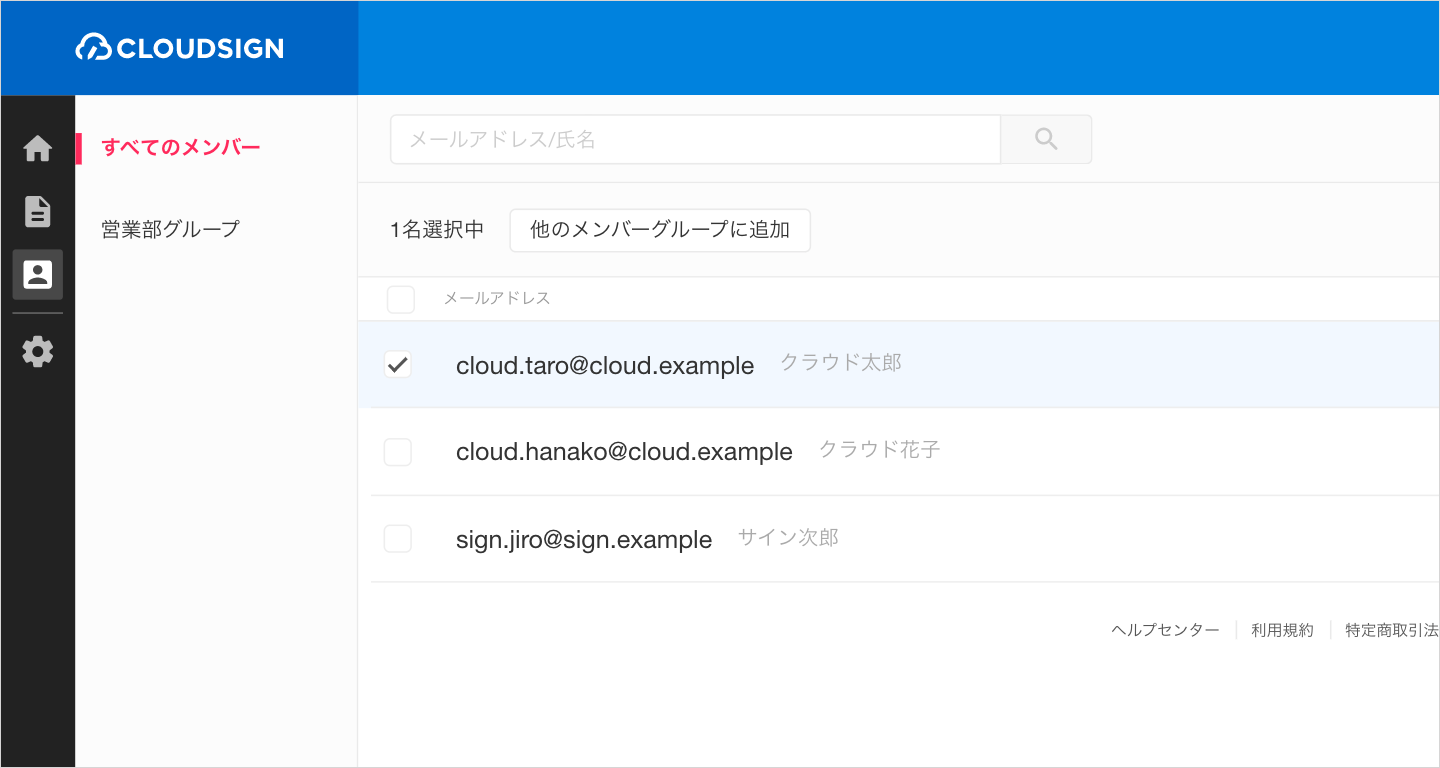
Task: Open the 特定商取引法 footer link
Action: click(1391, 630)
